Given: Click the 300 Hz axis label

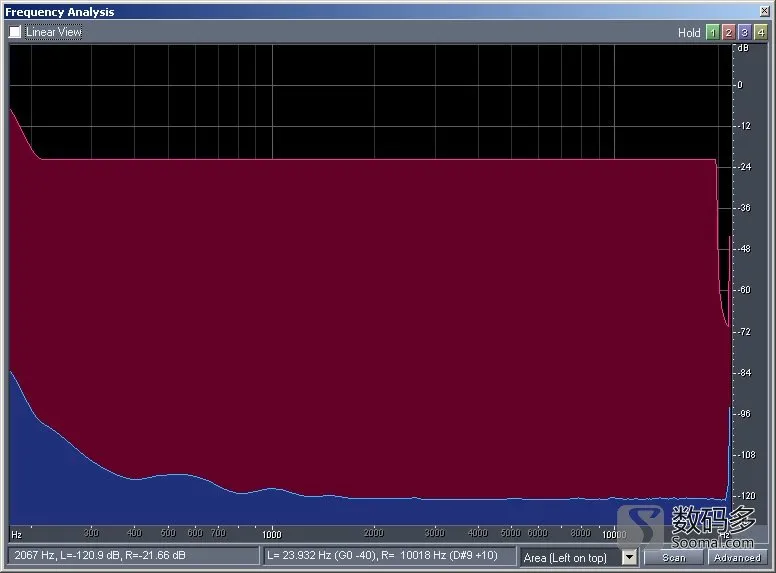Looking at the screenshot, I should click(x=91, y=533).
